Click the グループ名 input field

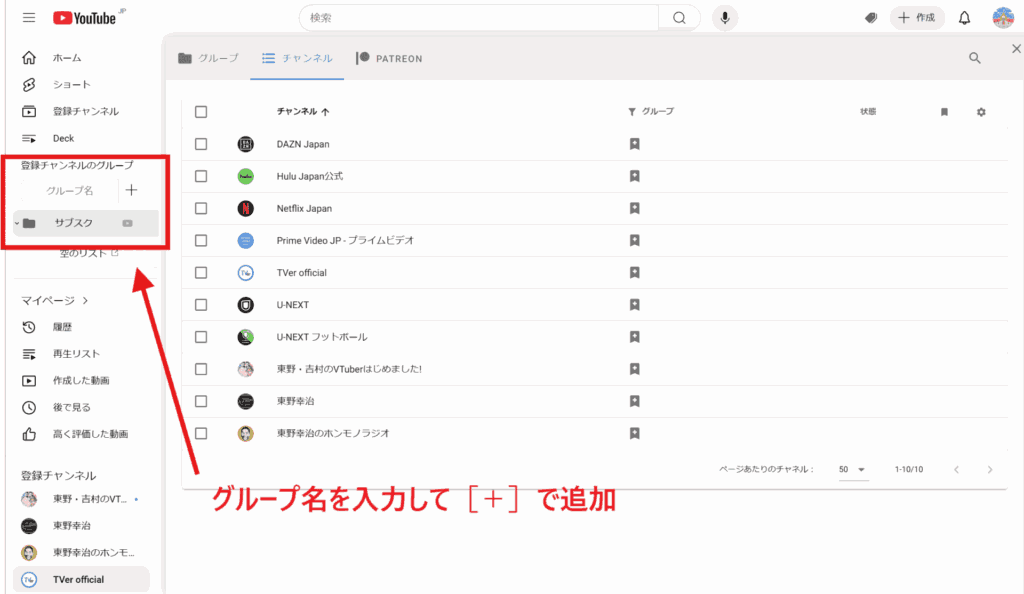click(x=70, y=191)
